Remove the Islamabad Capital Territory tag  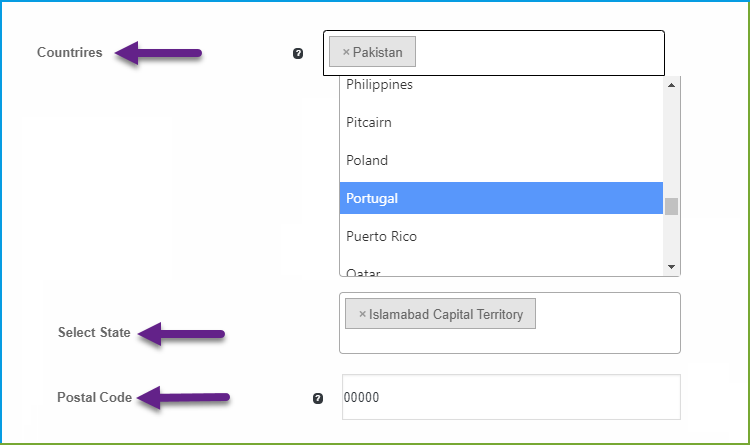[363, 314]
